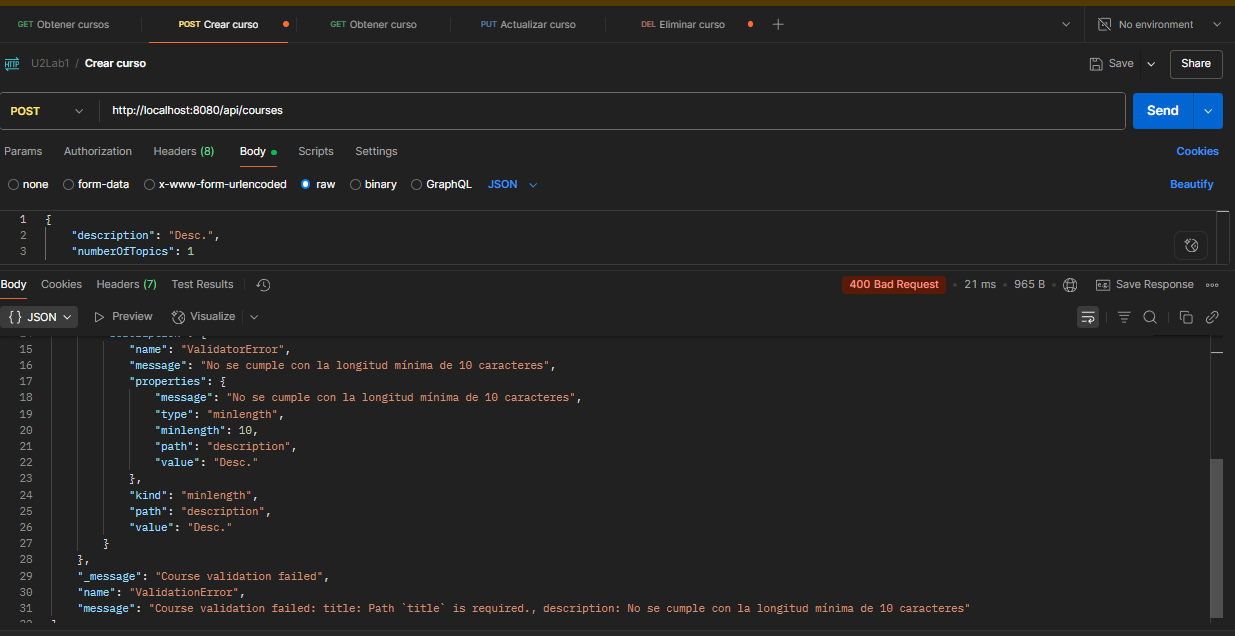Select the raw body type

[318, 184]
